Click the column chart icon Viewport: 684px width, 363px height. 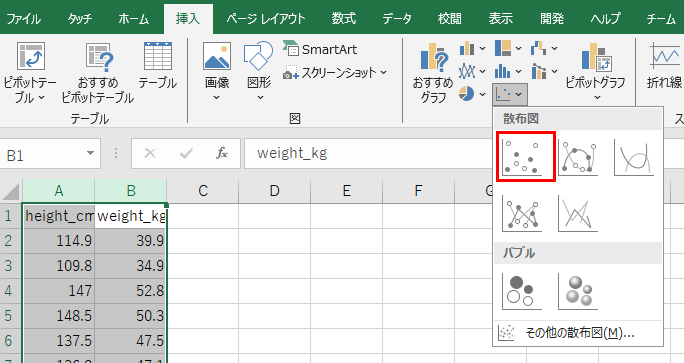[467, 48]
